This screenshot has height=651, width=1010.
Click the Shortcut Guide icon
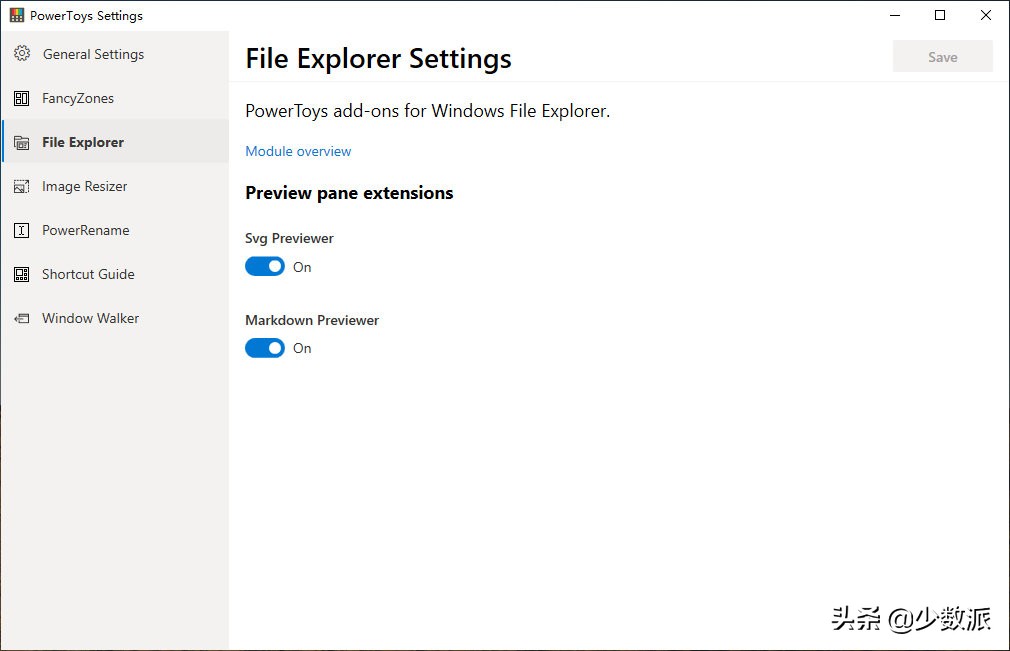[x=21, y=275]
